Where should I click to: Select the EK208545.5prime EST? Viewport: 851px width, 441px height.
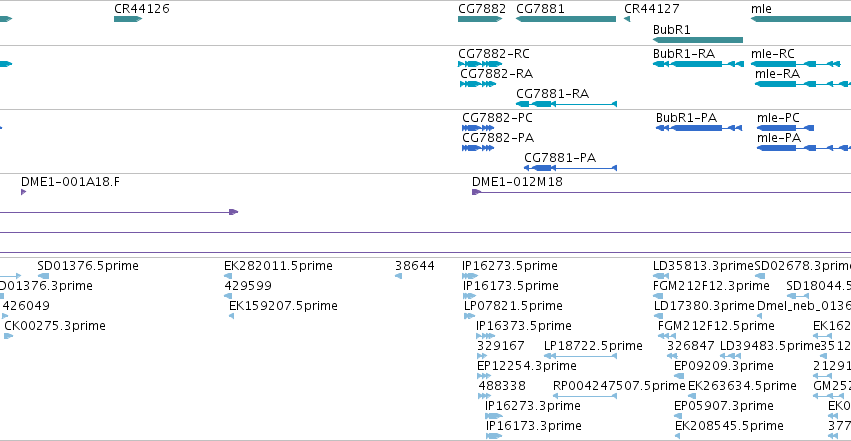tap(678, 437)
